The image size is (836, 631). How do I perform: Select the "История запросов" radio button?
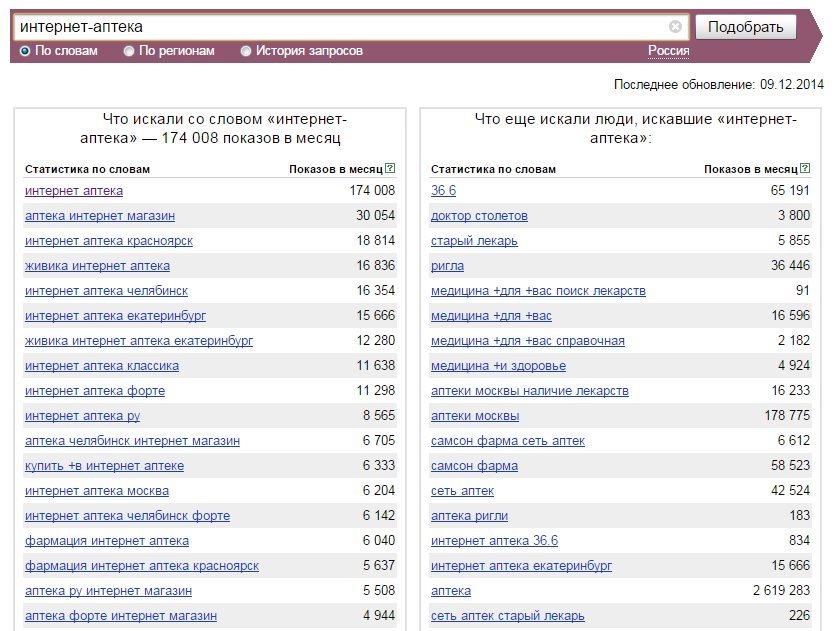(245, 51)
